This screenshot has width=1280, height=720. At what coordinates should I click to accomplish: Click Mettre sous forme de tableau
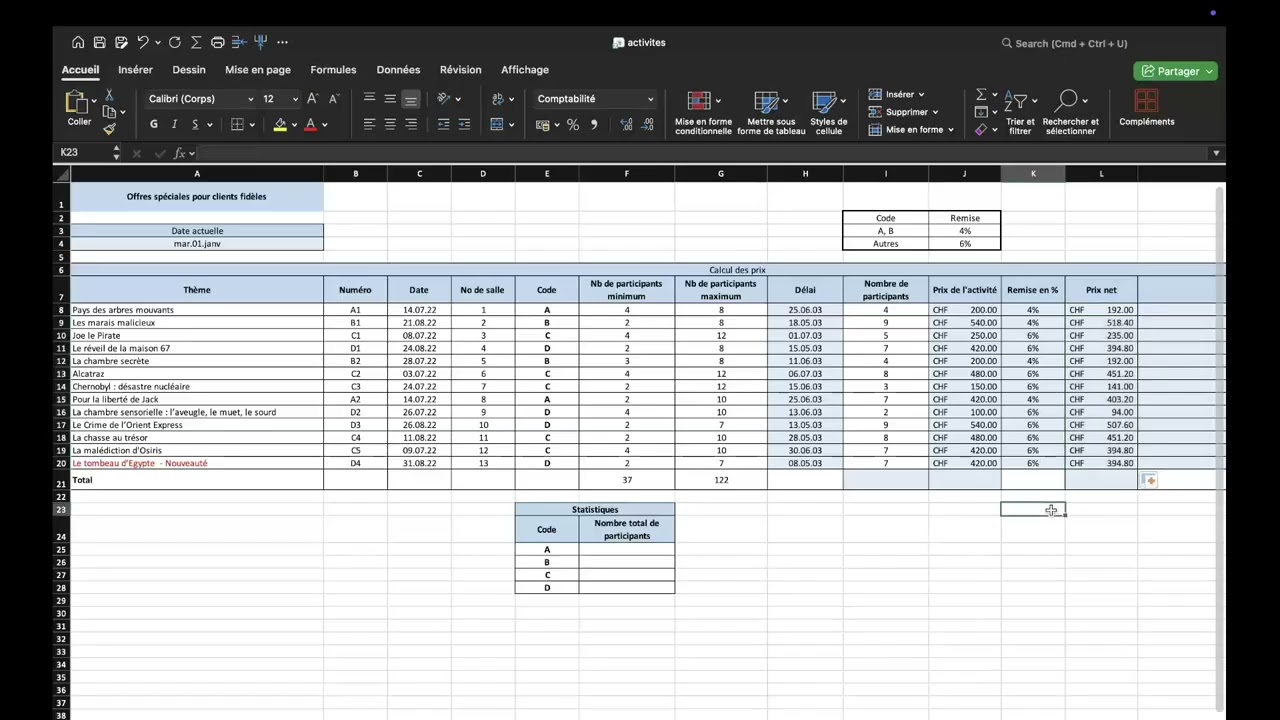click(771, 113)
